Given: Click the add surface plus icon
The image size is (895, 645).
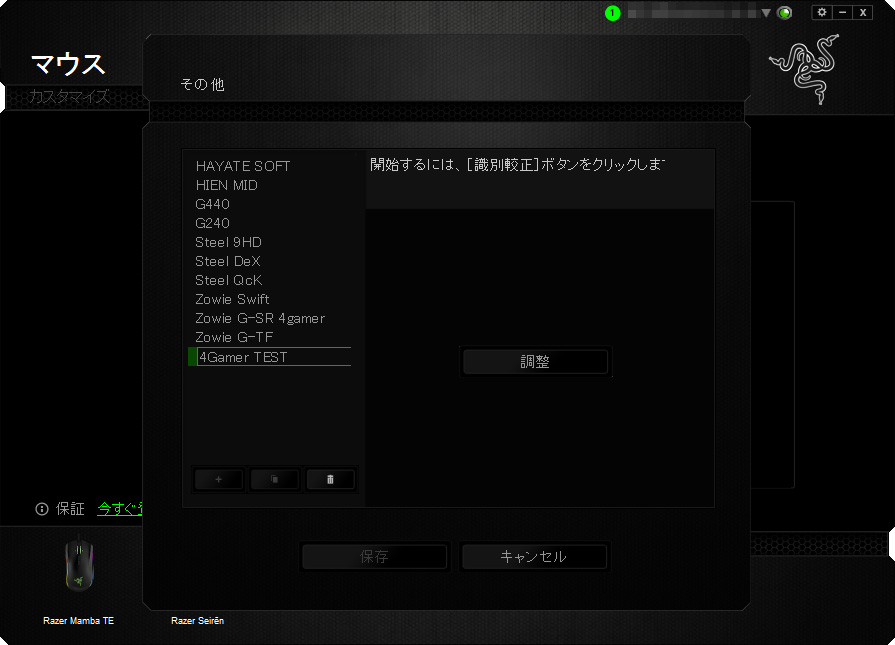Looking at the screenshot, I should tap(219, 479).
